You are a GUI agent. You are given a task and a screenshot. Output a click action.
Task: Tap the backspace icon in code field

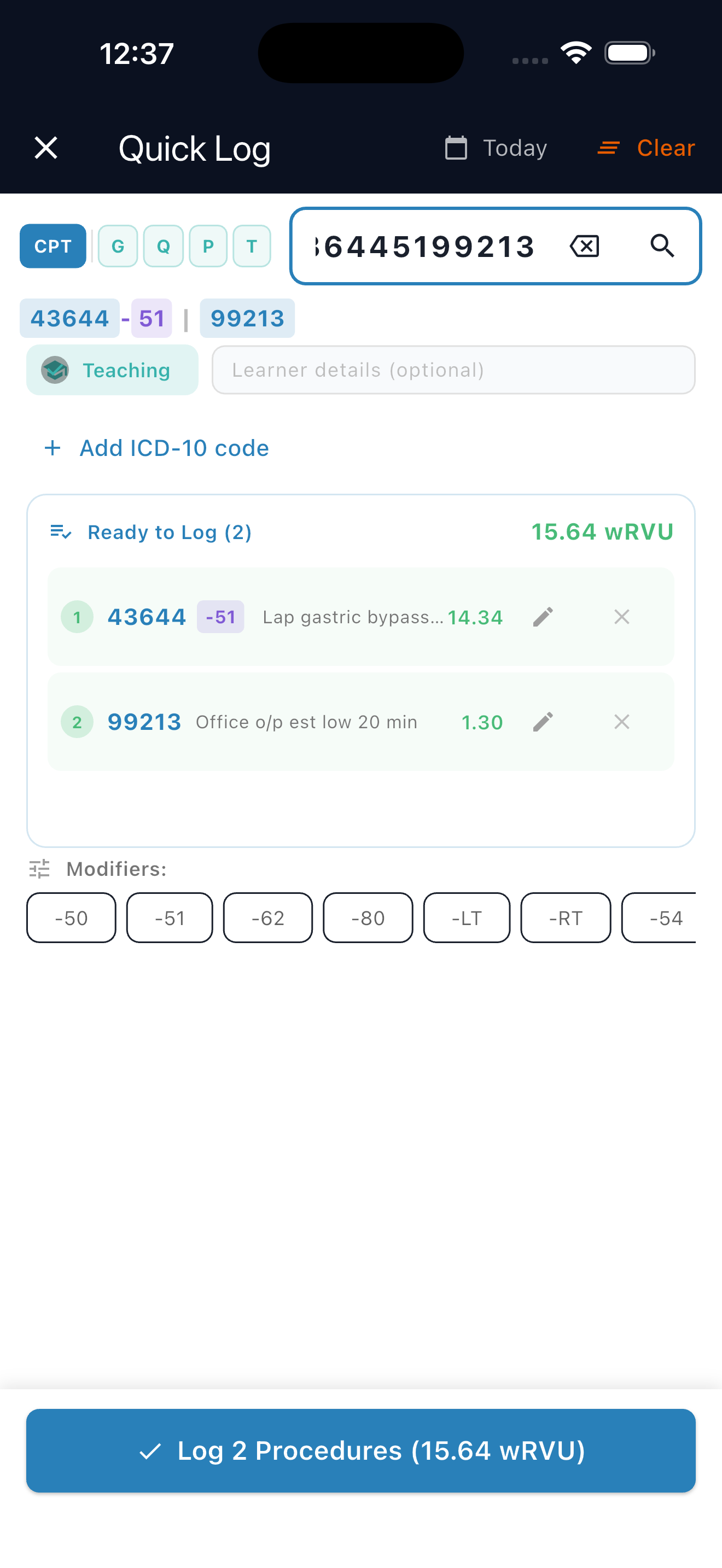(x=584, y=246)
